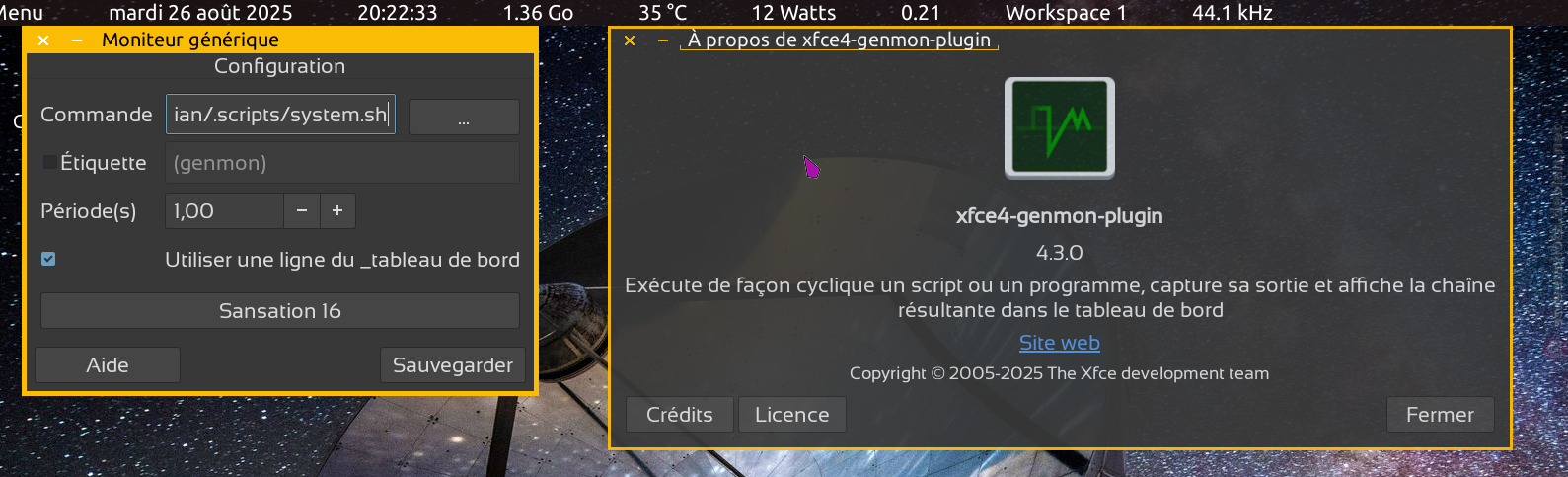Image resolution: width=1568 pixels, height=477 pixels.
Task: Click the Commande input field
Action: tap(280, 115)
